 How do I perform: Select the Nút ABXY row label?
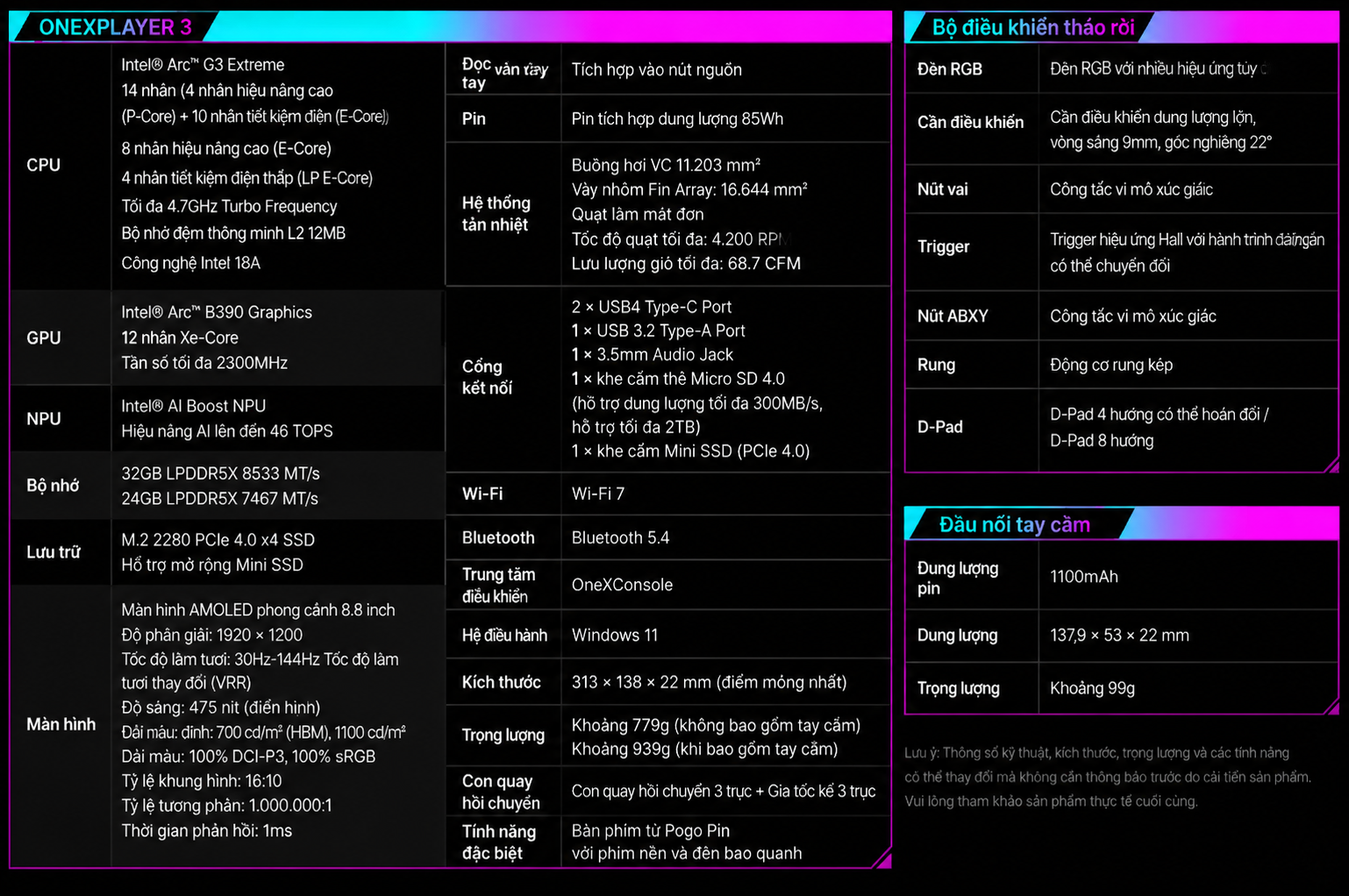tap(953, 316)
